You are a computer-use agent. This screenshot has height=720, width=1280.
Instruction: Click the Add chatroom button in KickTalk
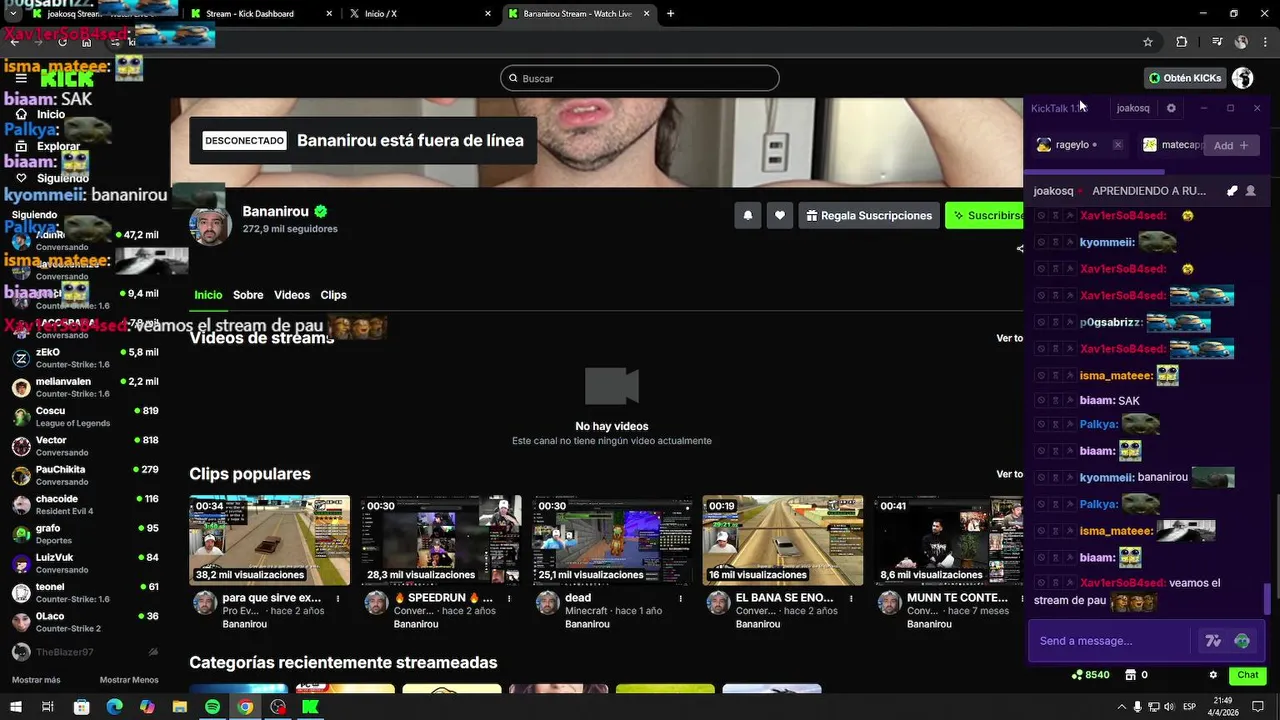(1231, 145)
